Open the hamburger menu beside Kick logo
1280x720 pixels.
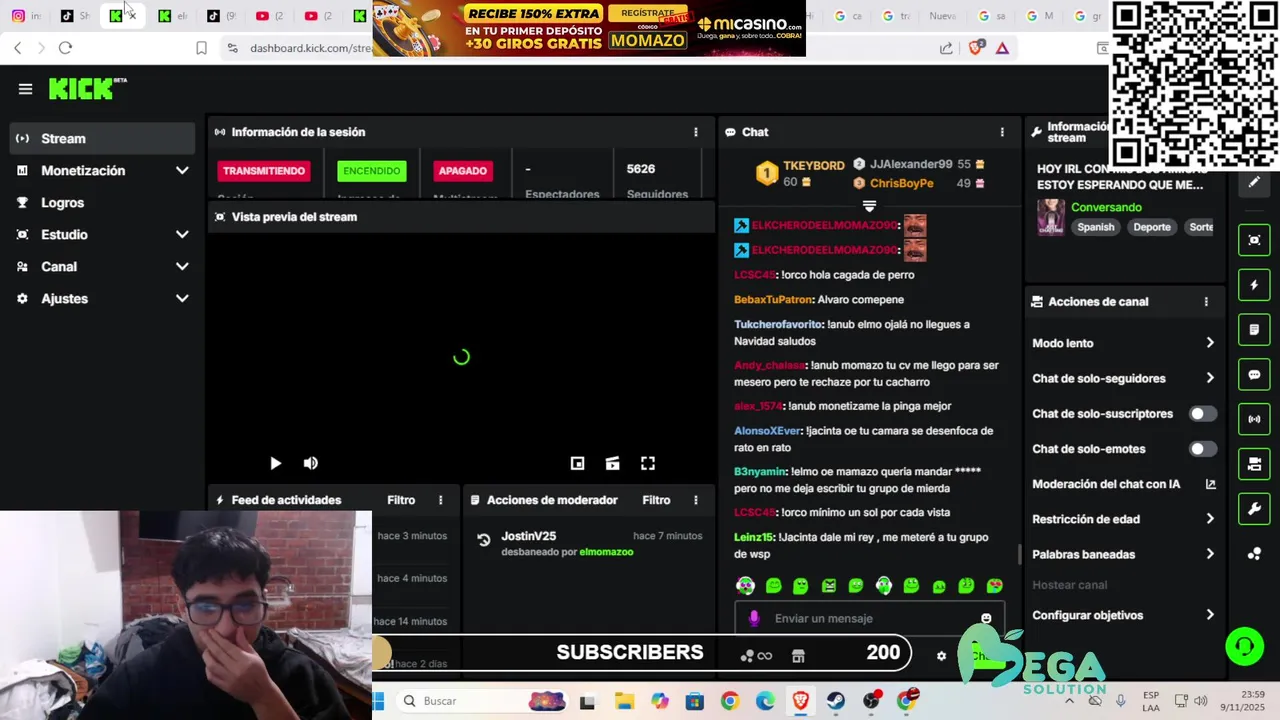click(25, 89)
